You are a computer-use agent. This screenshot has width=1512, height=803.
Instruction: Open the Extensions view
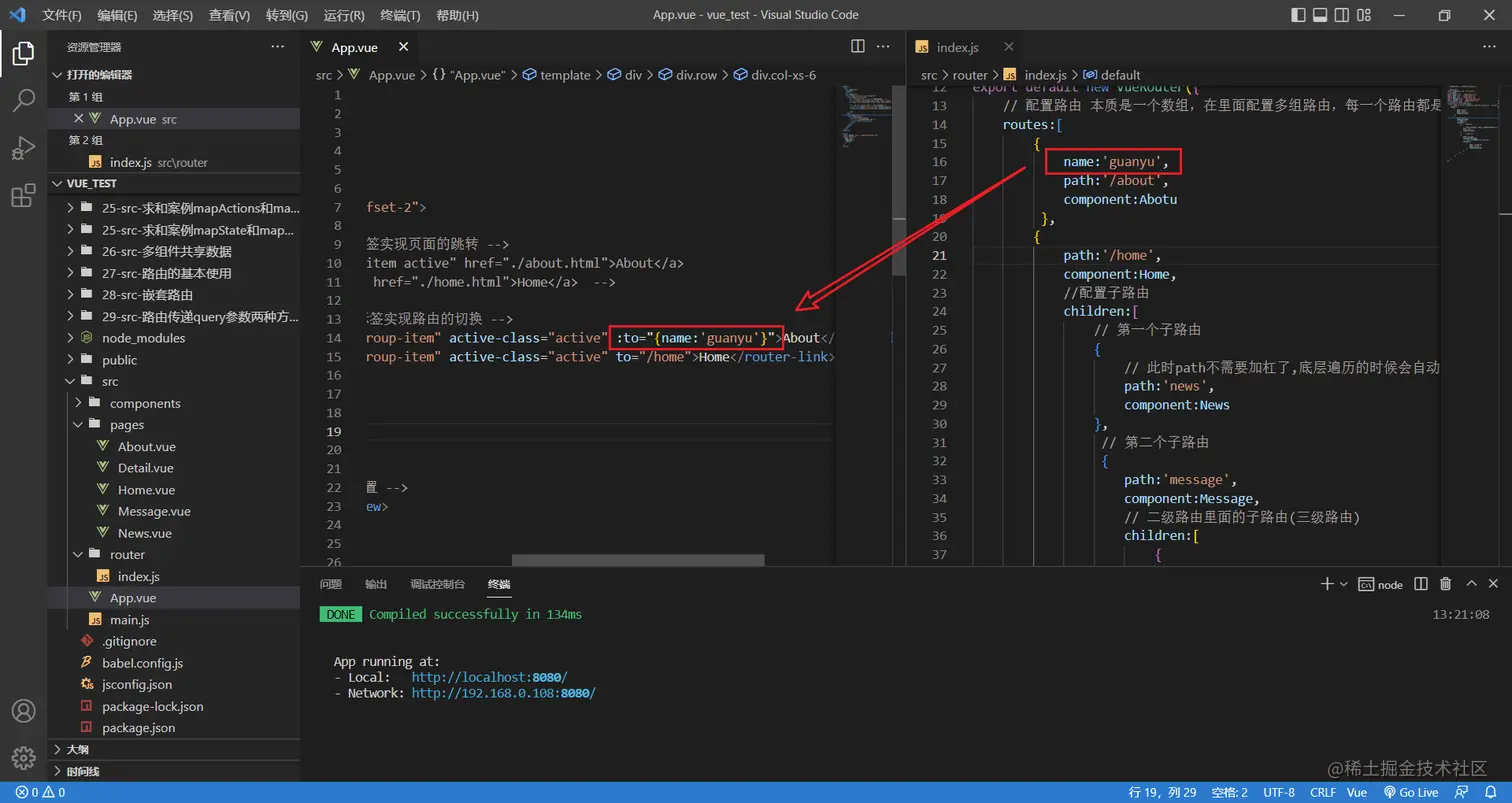tap(23, 196)
